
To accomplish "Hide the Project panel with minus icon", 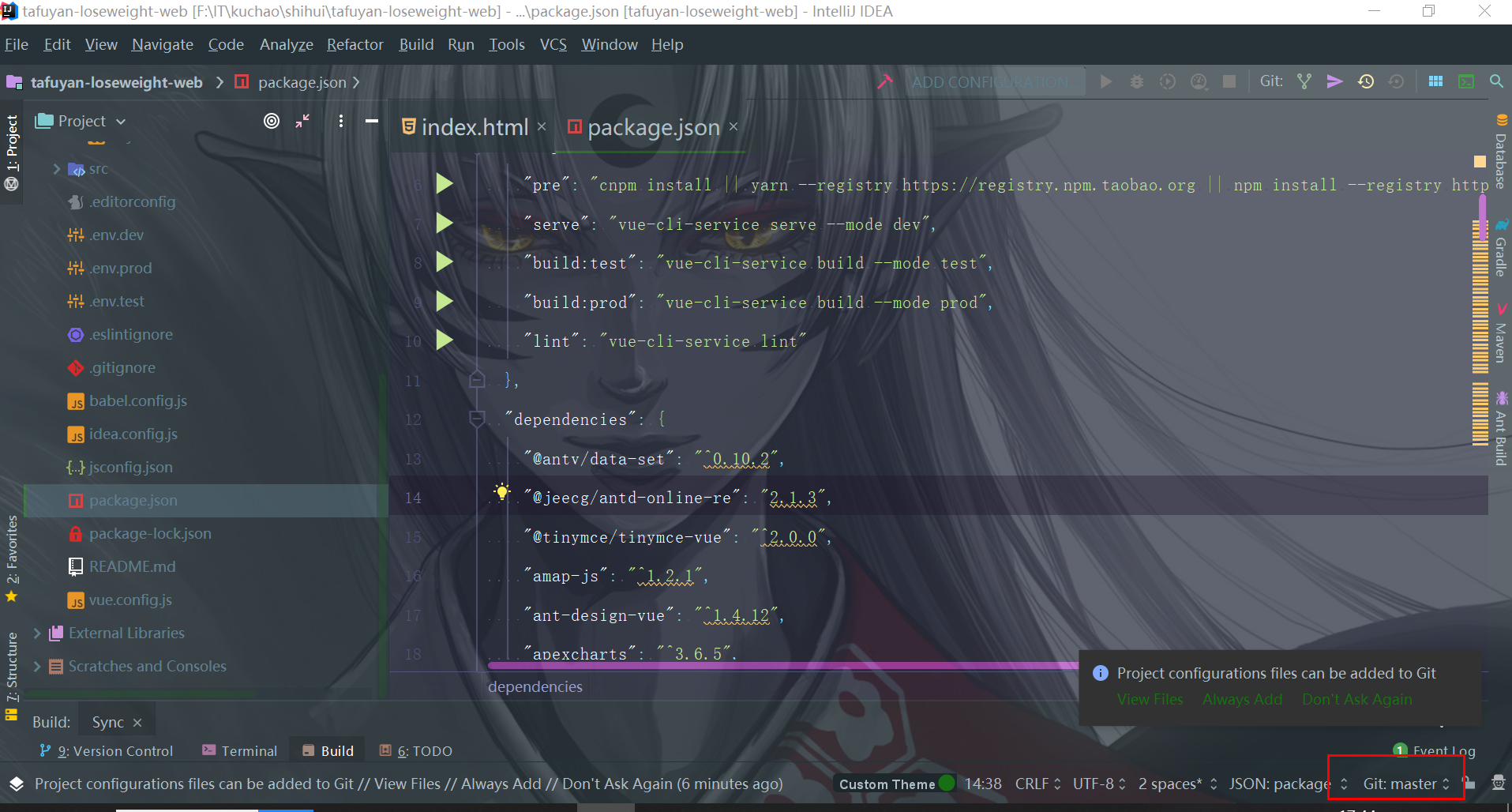I will click(372, 121).
